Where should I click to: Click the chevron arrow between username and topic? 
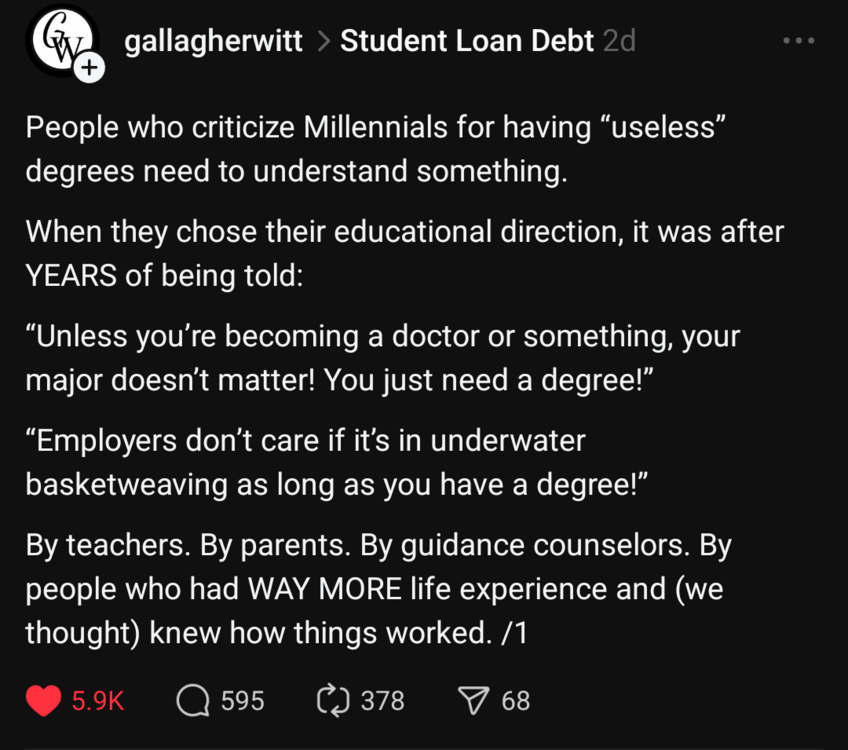[322, 42]
